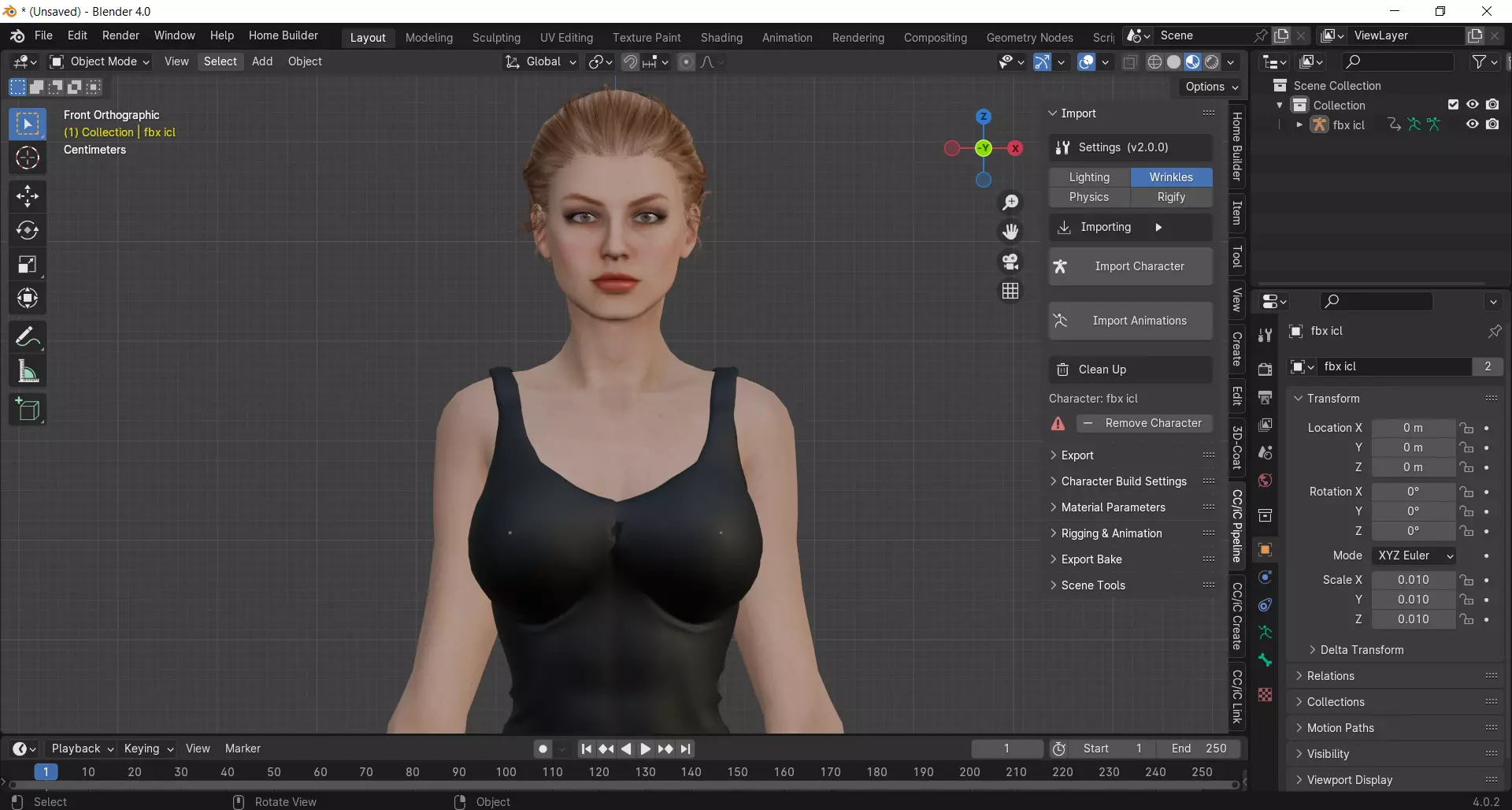1512x810 pixels.
Task: Hide fbx icl object in viewport
Action: pos(1472,124)
